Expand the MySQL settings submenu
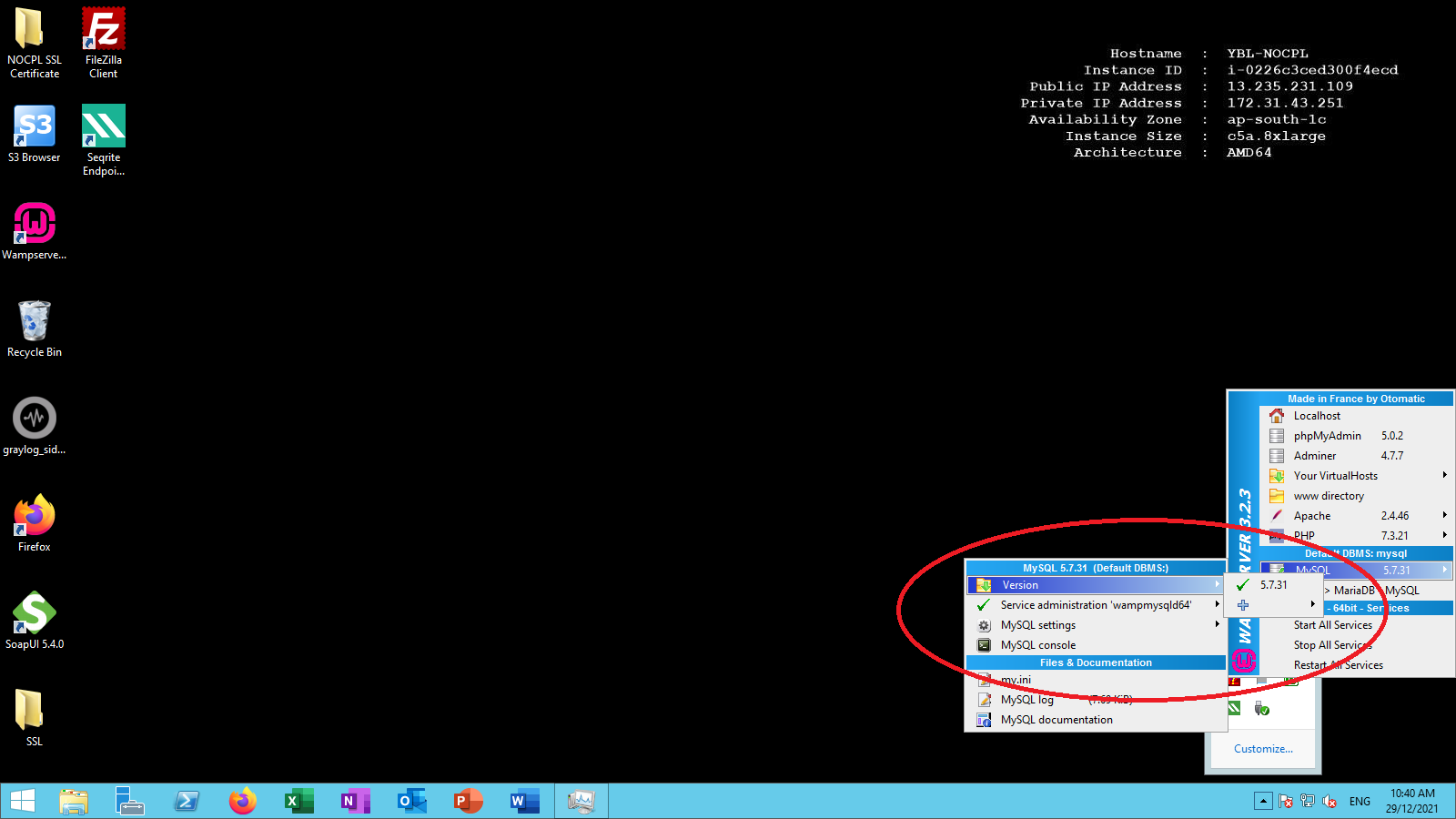This screenshot has width=1456, height=819. click(x=1097, y=625)
